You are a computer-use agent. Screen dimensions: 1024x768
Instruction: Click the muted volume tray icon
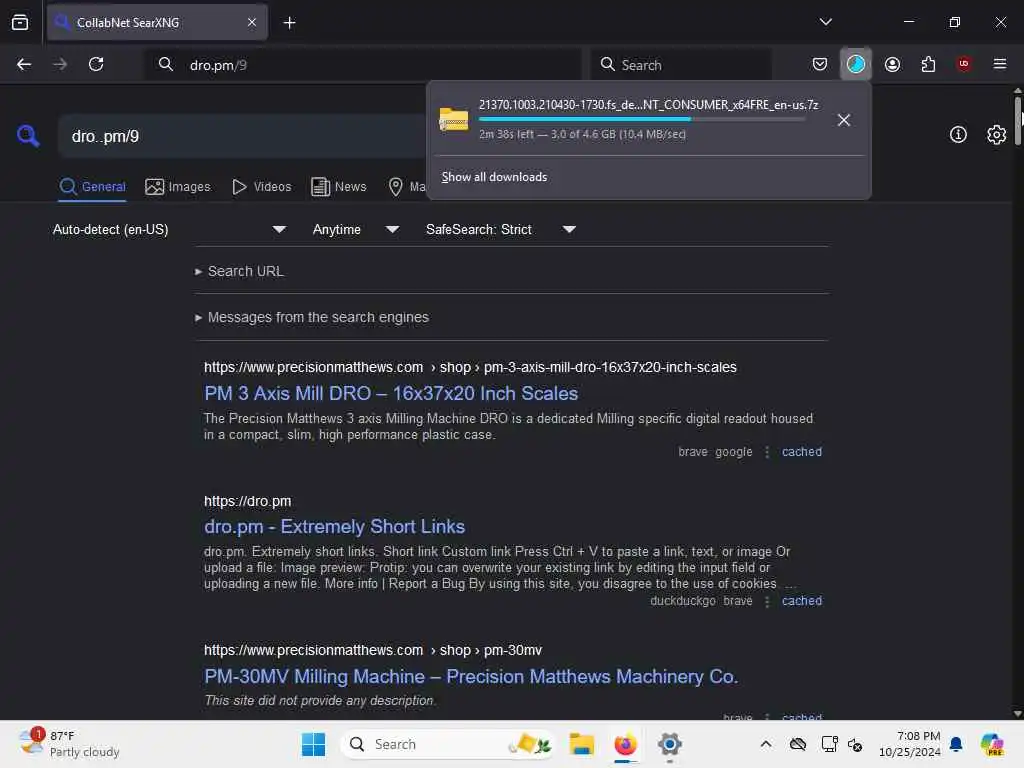pyautogui.click(x=855, y=744)
